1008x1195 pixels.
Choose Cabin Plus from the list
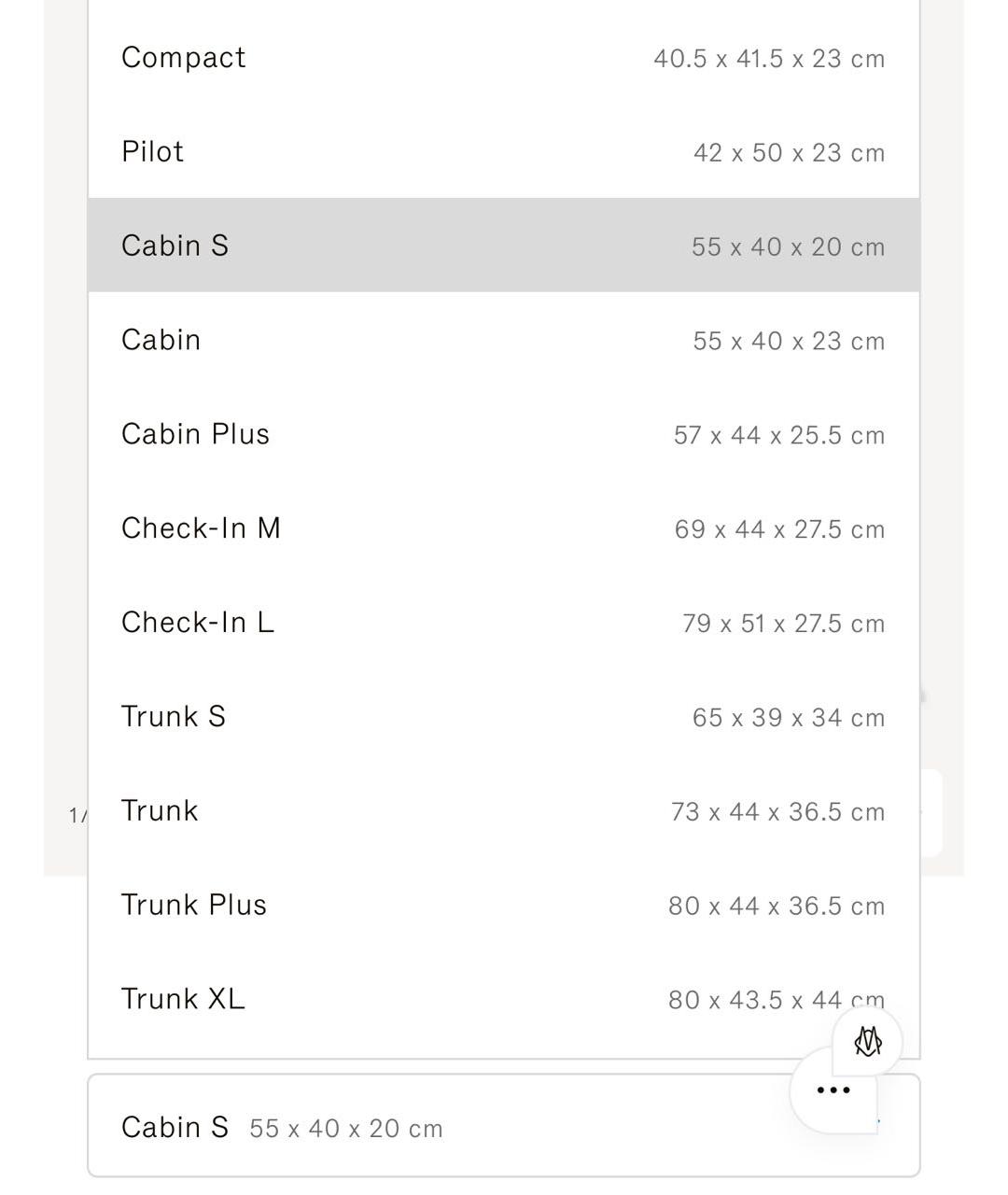196,434
